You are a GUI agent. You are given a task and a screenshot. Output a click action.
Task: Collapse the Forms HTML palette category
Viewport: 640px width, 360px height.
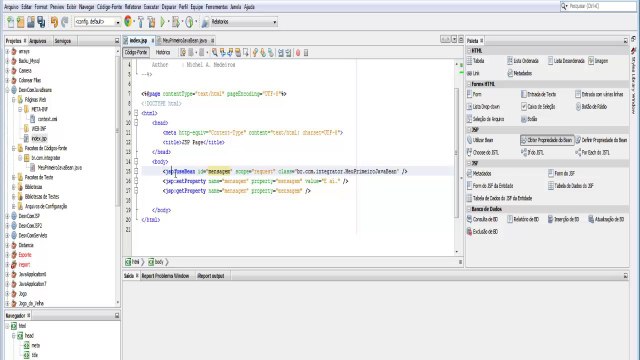[x=469, y=84]
